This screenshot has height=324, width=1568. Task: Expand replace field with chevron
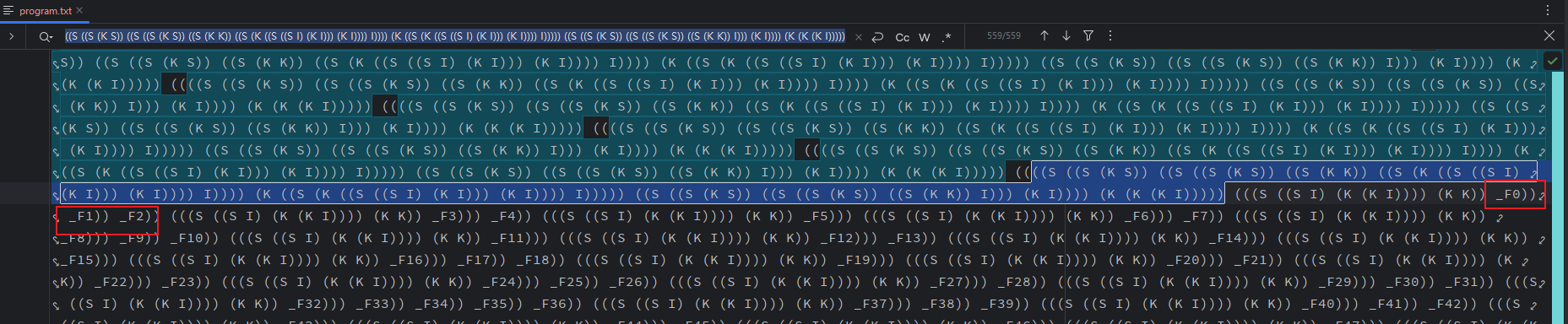click(11, 36)
